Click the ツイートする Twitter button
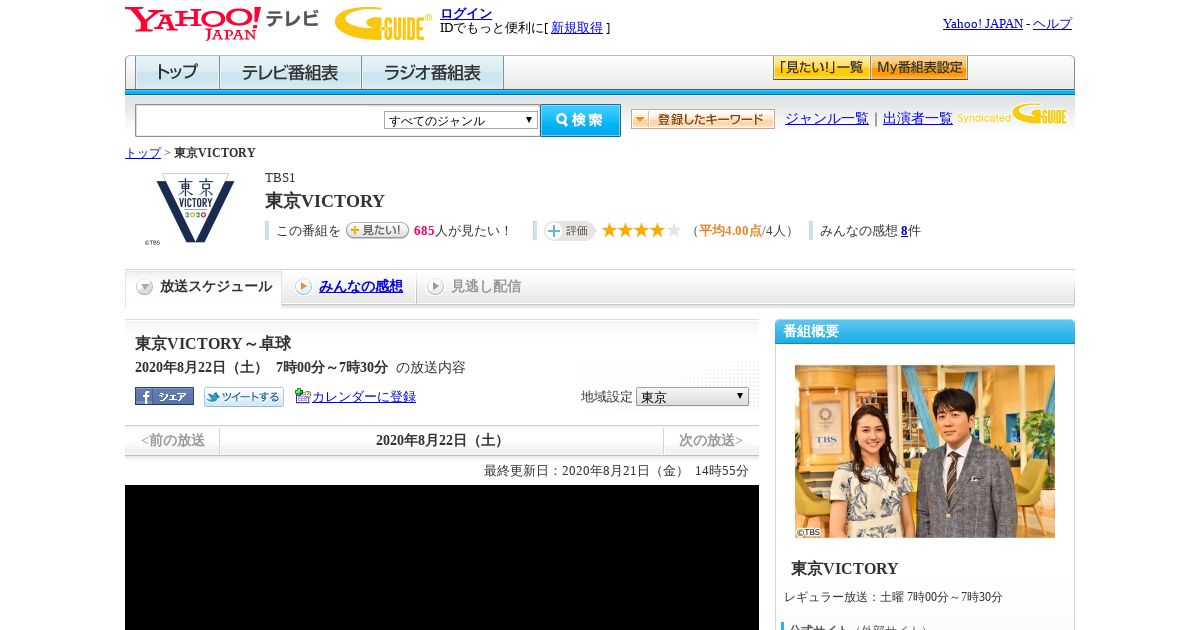Screen dimensions: 1200x630 pos(244,397)
